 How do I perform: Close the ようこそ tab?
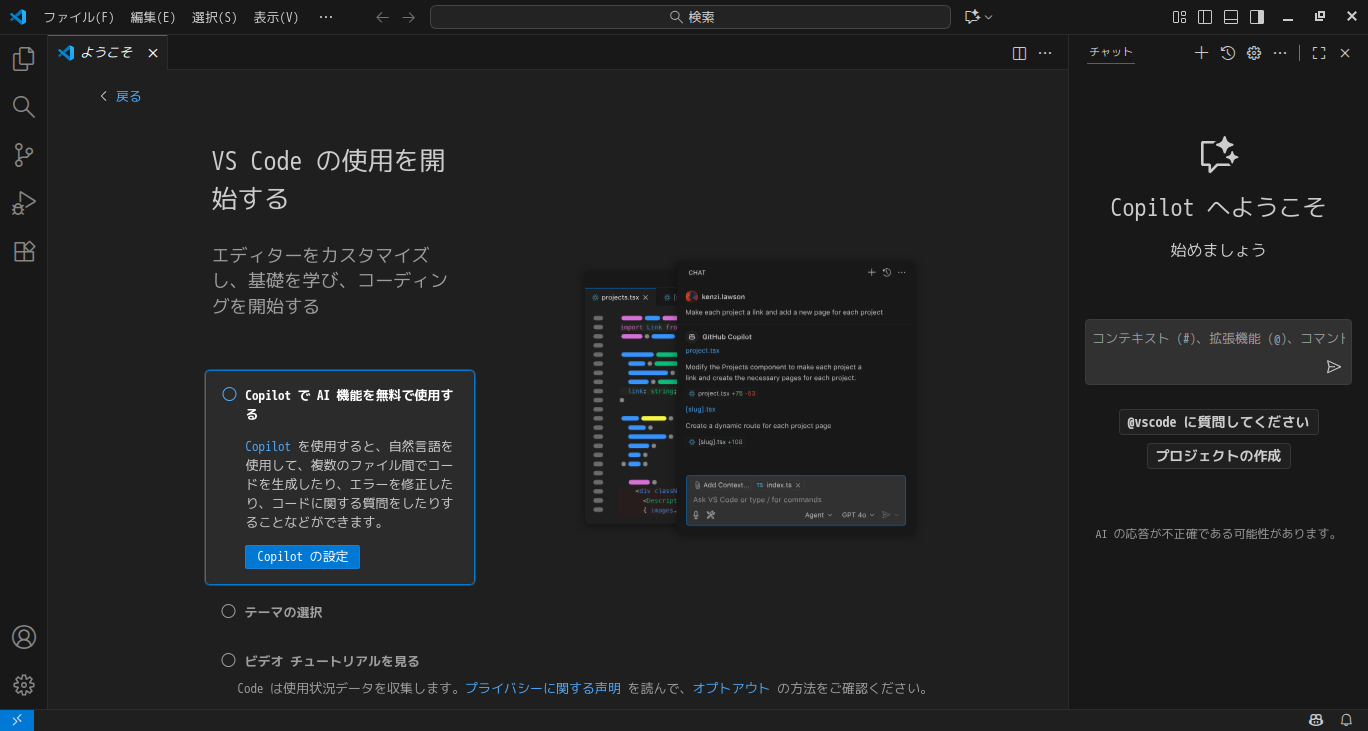tap(153, 53)
